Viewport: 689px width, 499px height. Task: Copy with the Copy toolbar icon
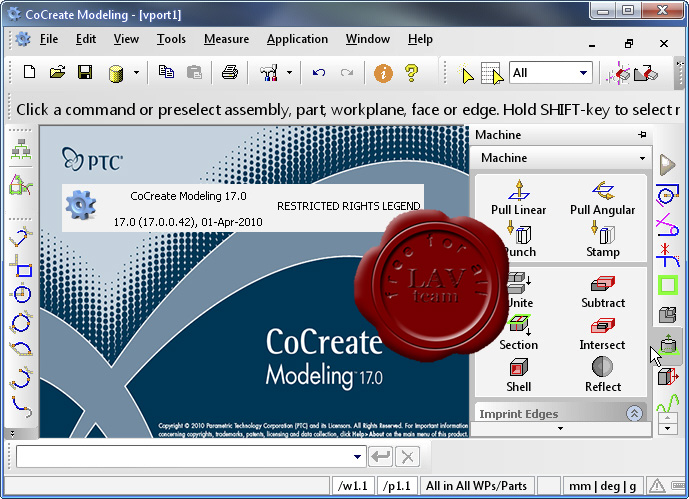coord(166,72)
